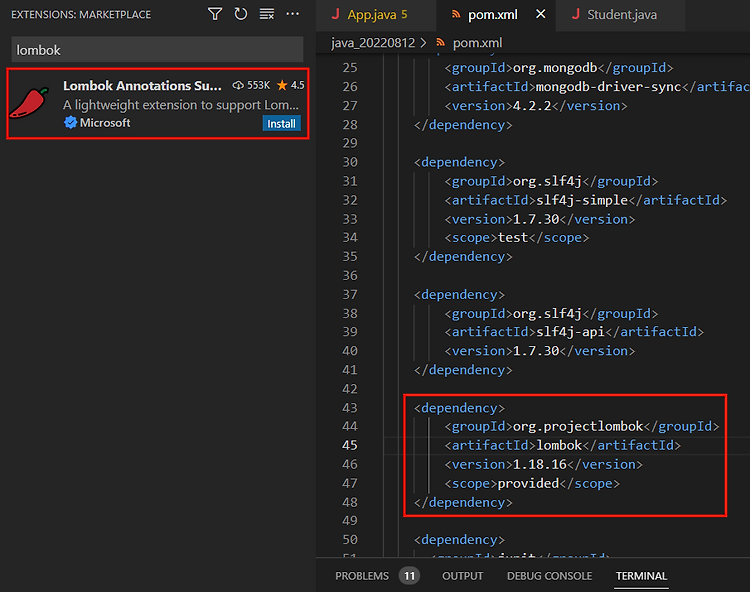Open the extensions views more actions menu

(292, 14)
